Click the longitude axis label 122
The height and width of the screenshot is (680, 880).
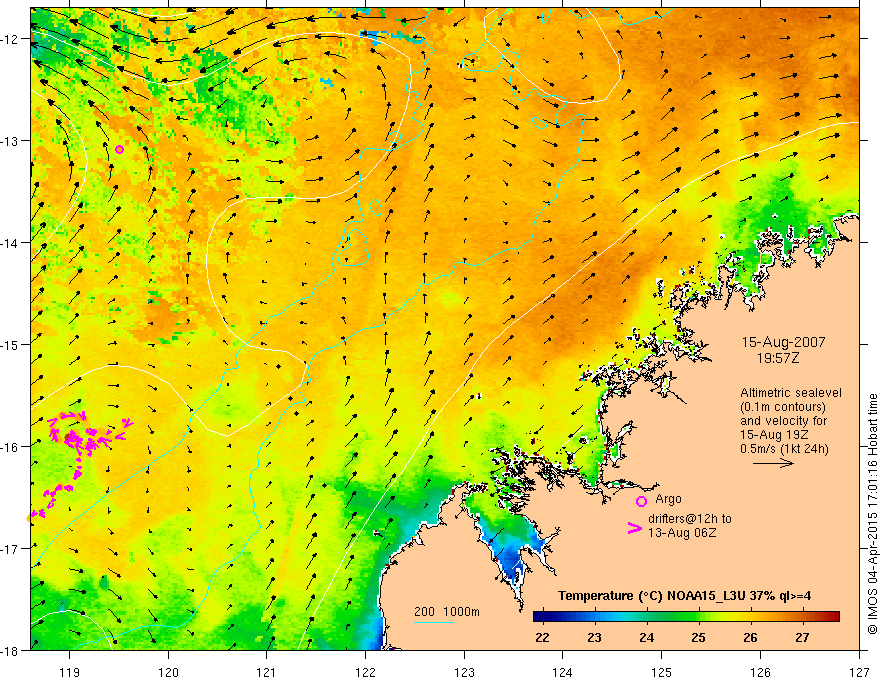(365, 672)
